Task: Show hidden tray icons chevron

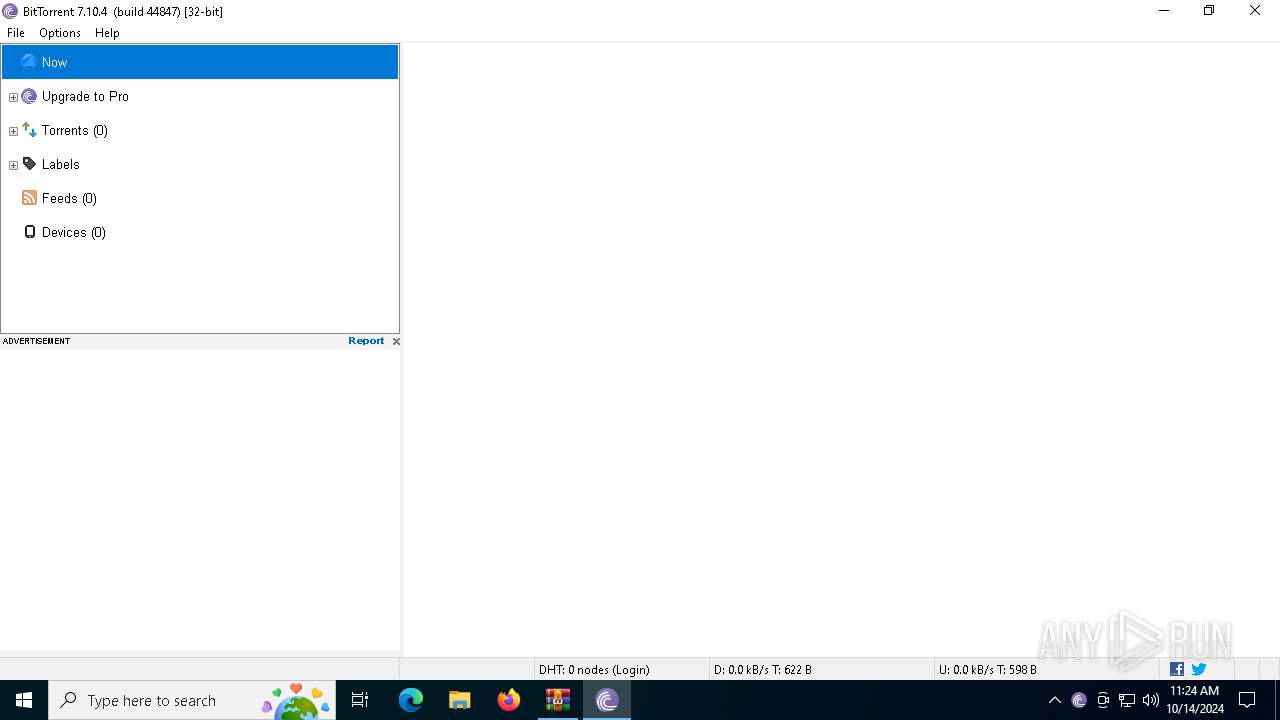Action: (1055, 700)
